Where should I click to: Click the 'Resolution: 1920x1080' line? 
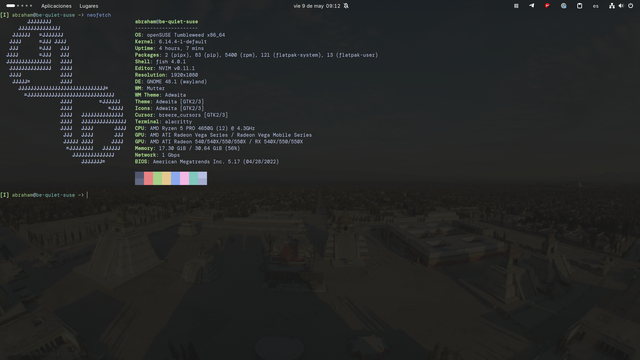point(167,75)
